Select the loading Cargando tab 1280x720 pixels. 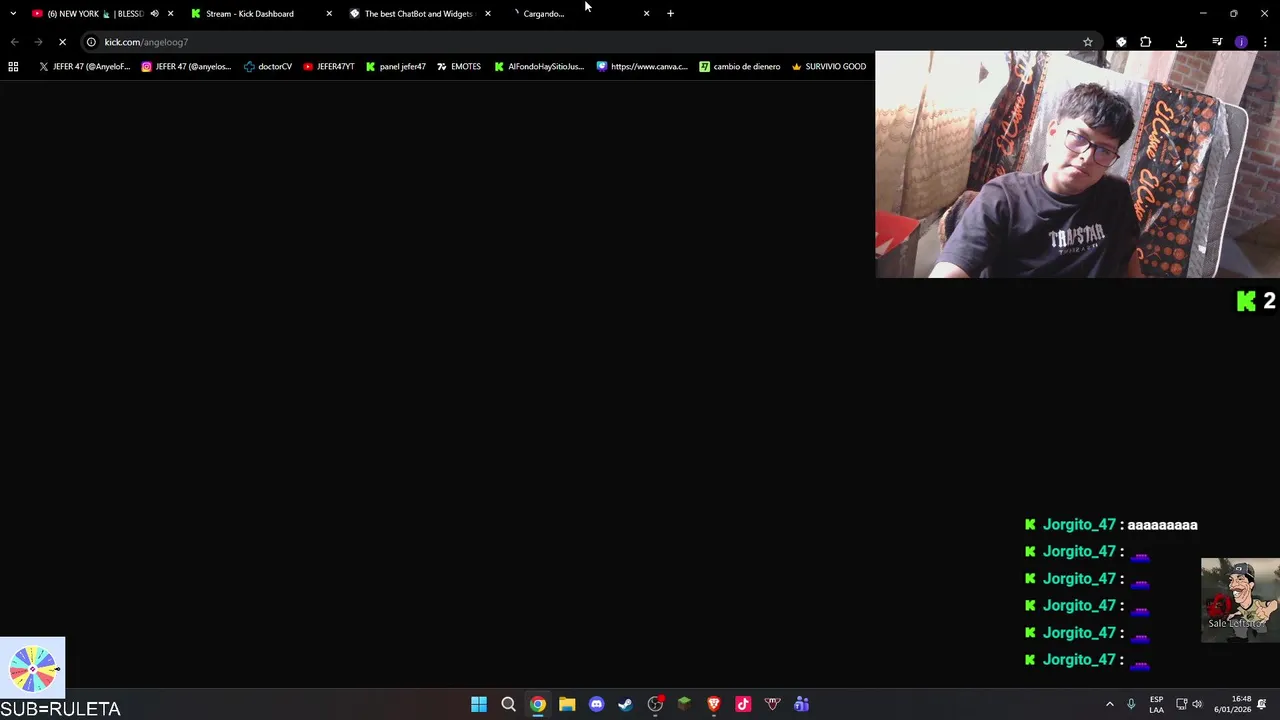click(x=544, y=14)
